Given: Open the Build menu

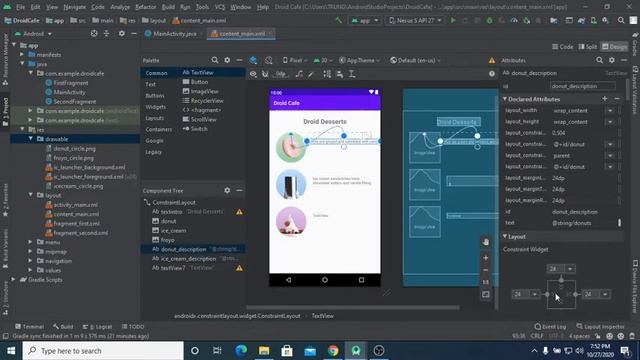Looking at the screenshot, I should (x=168, y=7).
